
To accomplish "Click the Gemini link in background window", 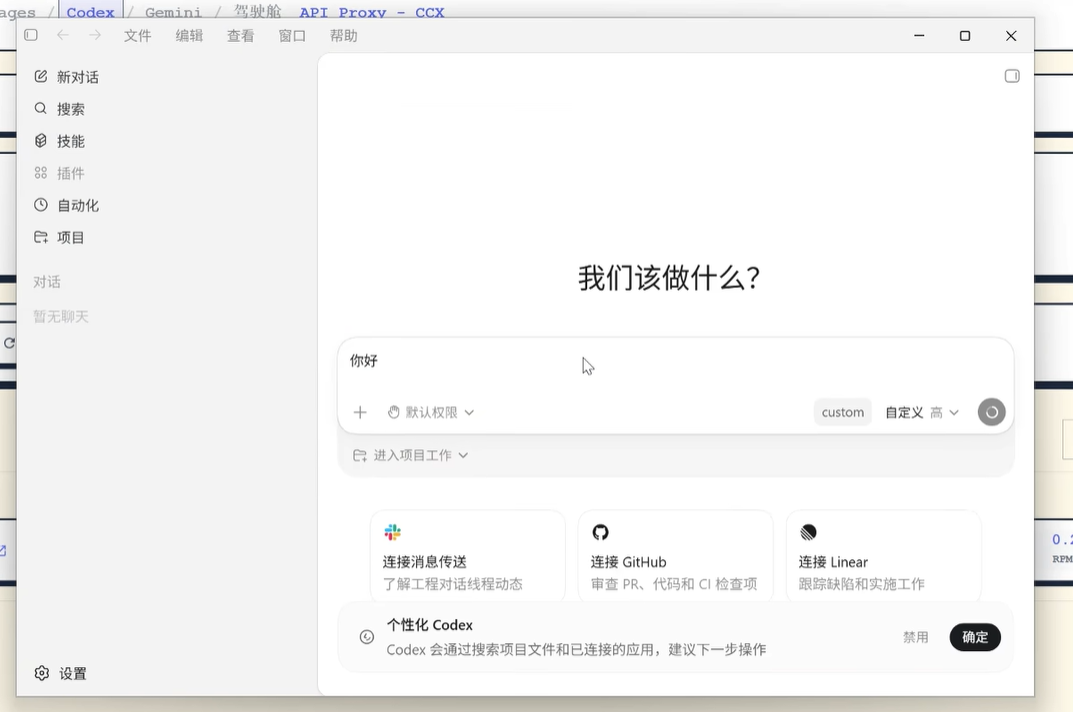I will 174,12.
